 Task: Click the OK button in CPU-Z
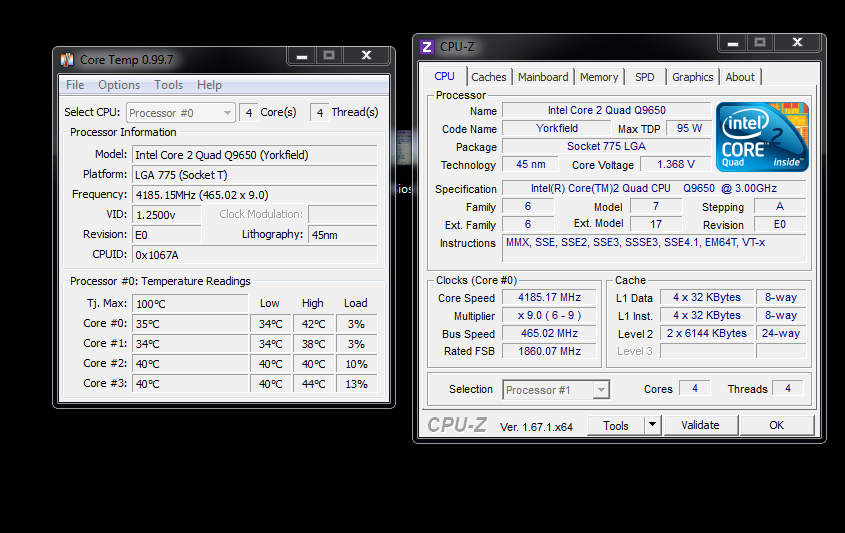[777, 425]
